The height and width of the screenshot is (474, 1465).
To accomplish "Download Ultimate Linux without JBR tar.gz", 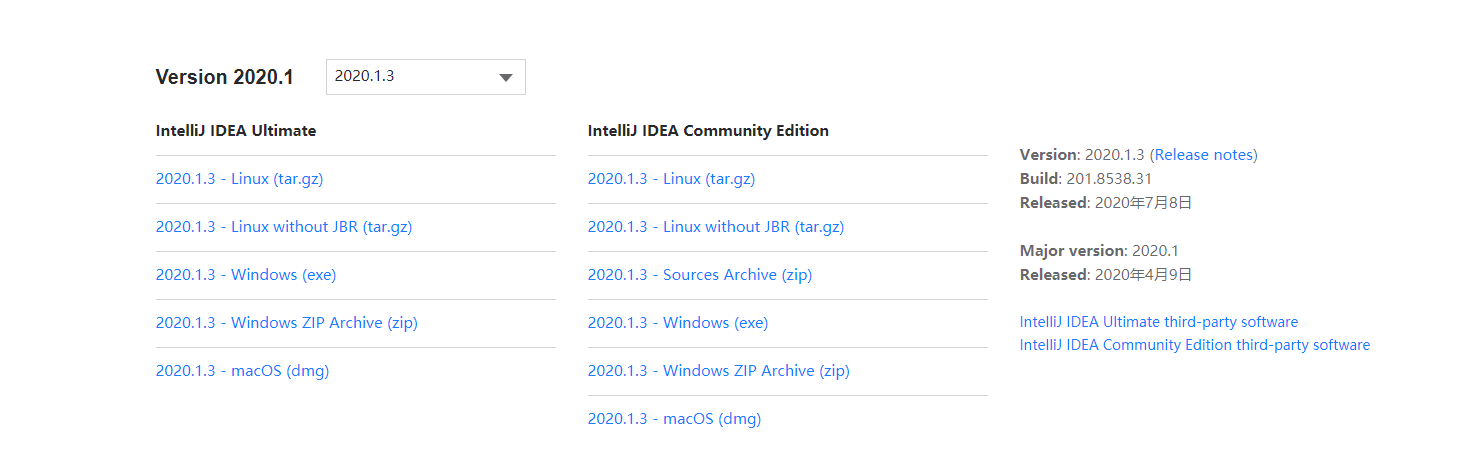I will click(x=284, y=227).
